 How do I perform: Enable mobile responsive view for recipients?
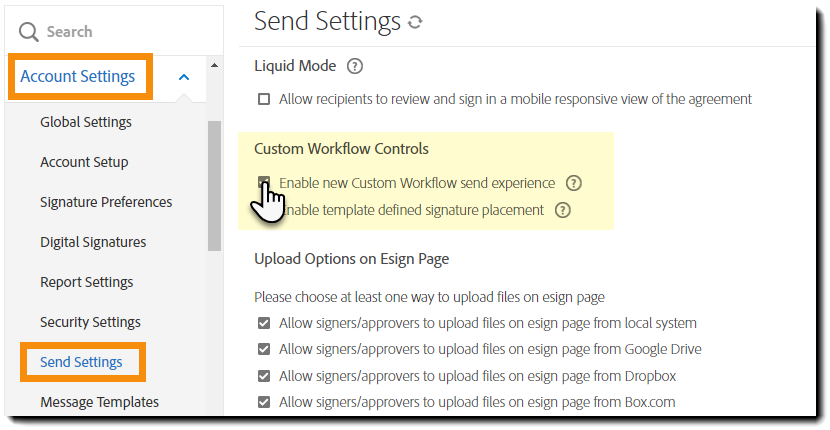pos(264,99)
